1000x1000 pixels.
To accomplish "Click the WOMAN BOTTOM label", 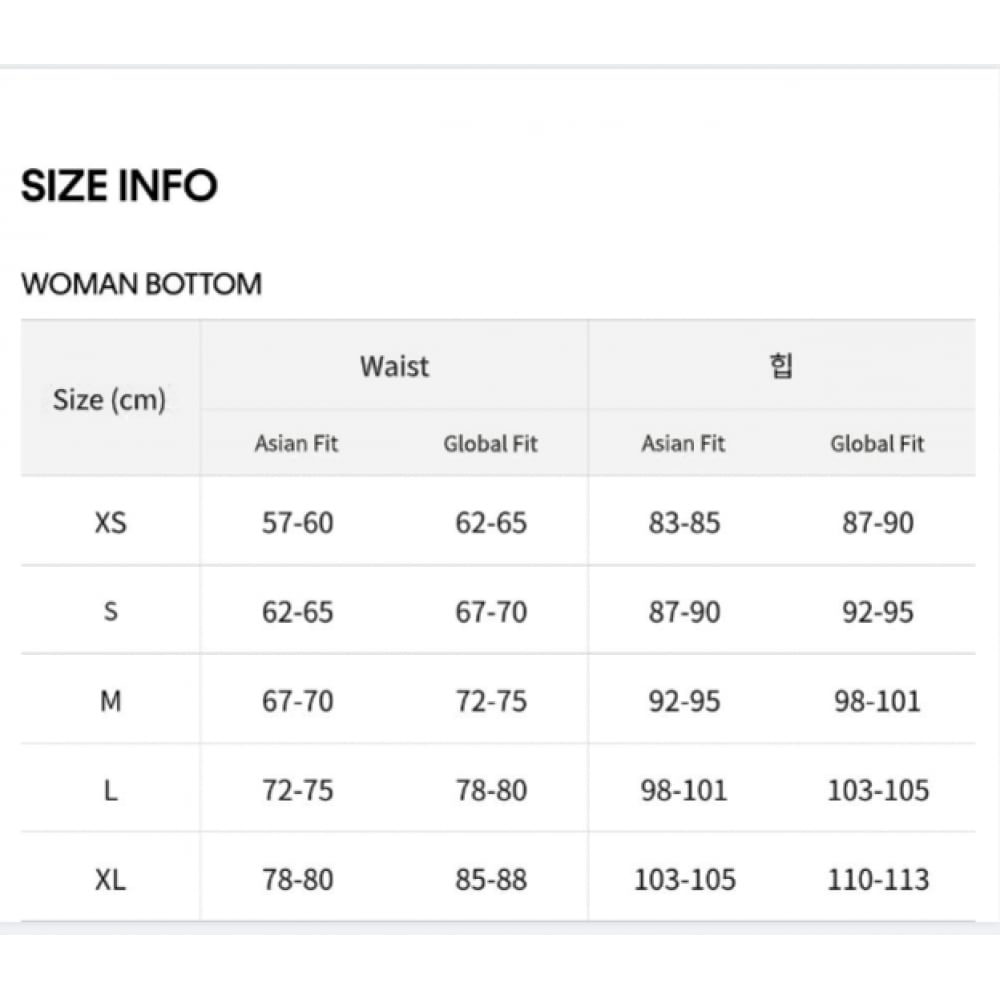I will tap(141, 284).
